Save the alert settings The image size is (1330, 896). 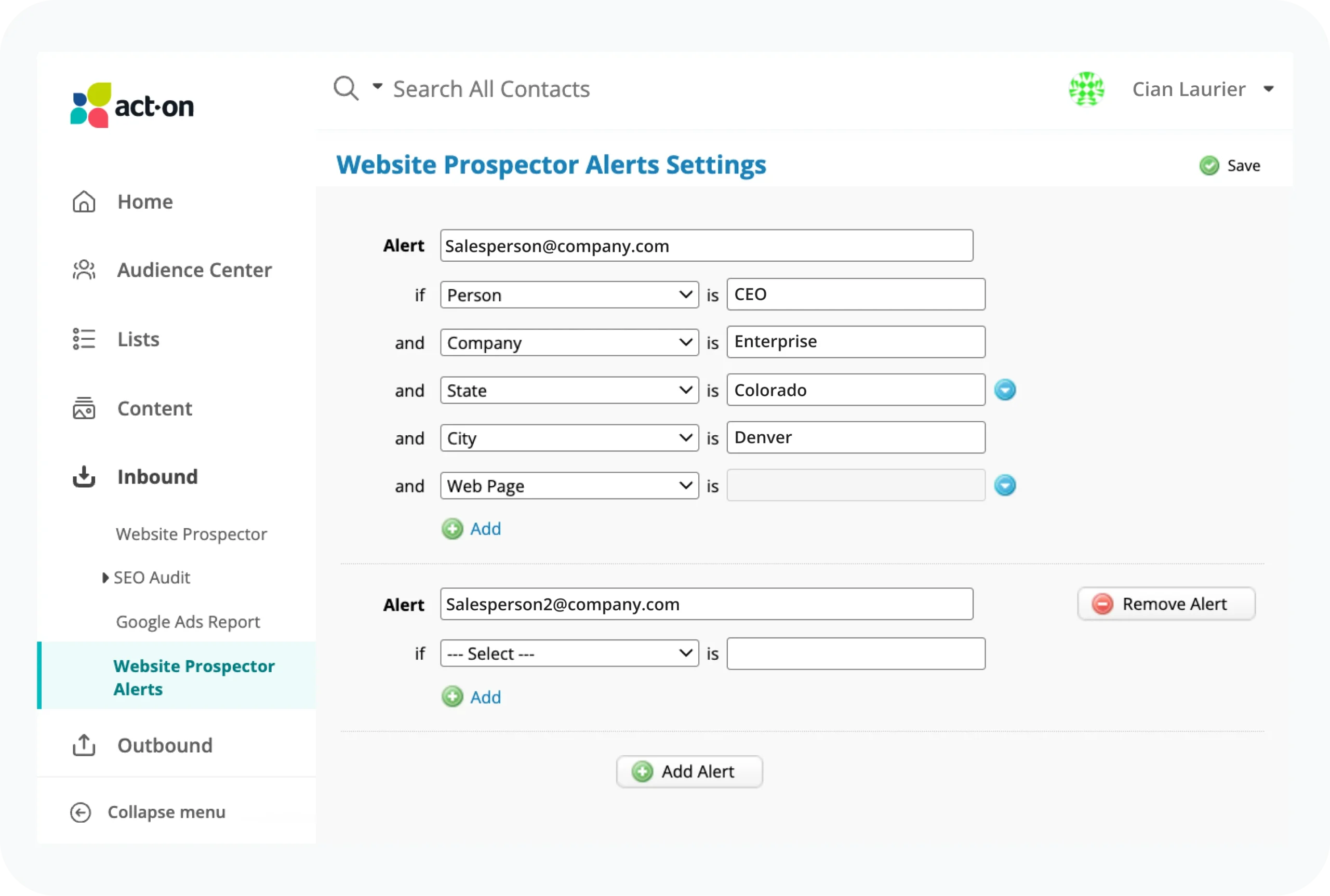(x=1230, y=166)
